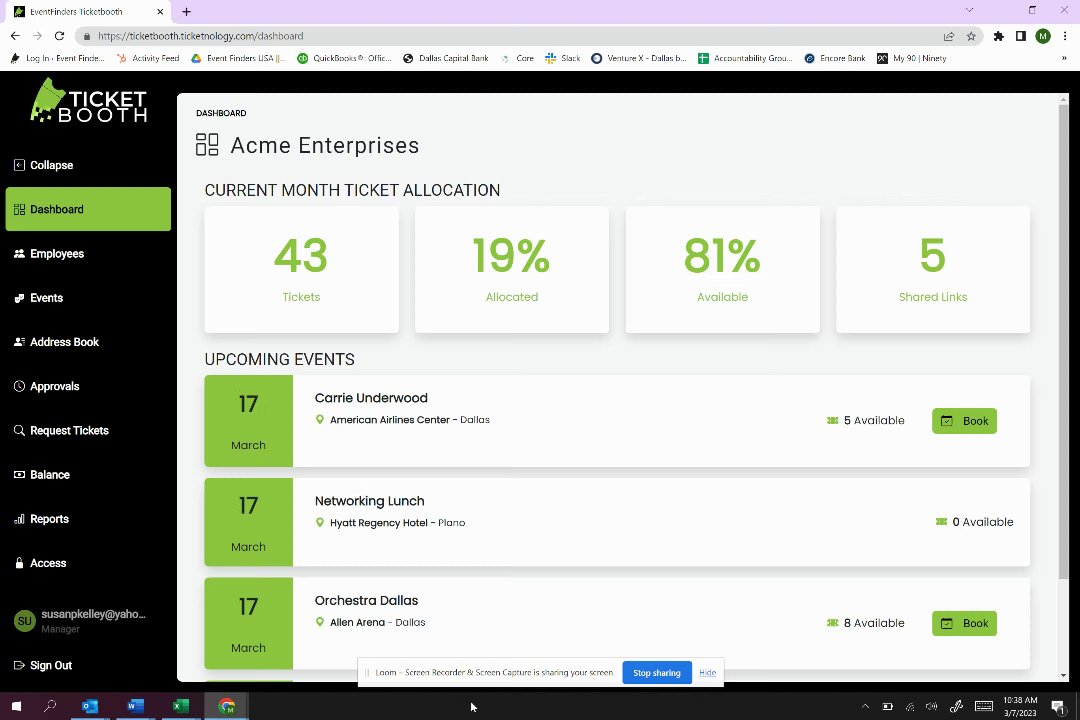This screenshot has height=720, width=1080.
Task: Click the Approvals checkmark icon
Action: tap(19, 386)
